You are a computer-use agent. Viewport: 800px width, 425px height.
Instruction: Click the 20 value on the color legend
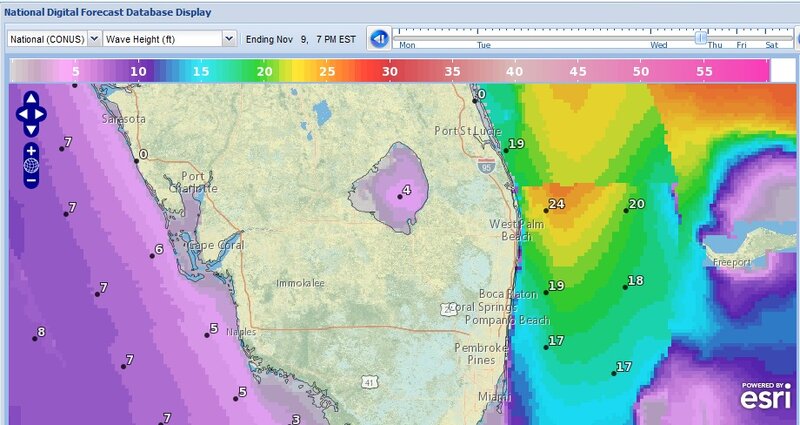point(264,72)
